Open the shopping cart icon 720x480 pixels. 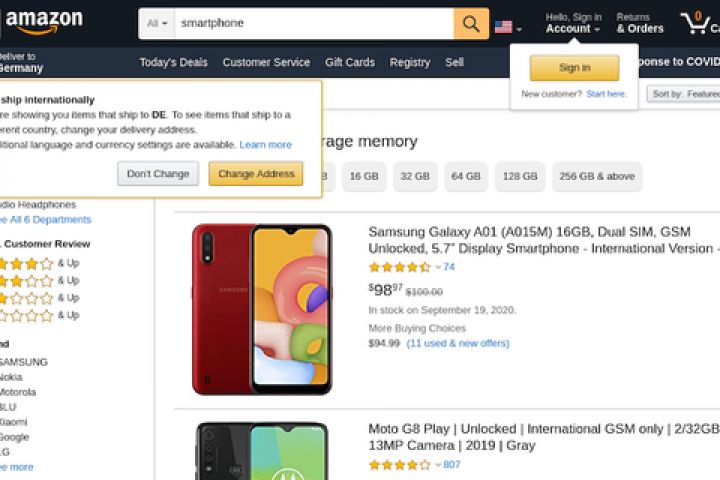[x=696, y=23]
